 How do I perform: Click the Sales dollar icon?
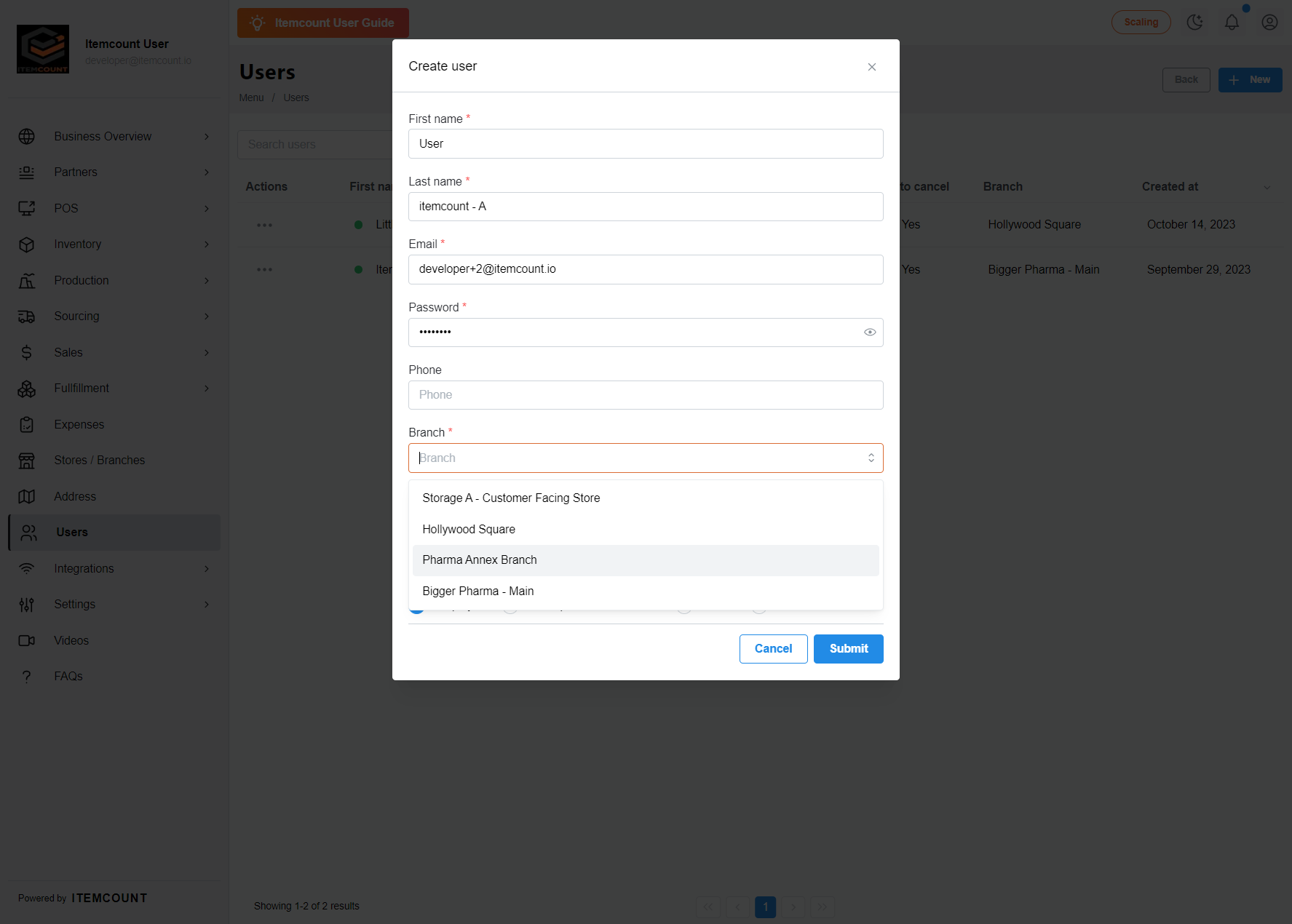tap(27, 353)
